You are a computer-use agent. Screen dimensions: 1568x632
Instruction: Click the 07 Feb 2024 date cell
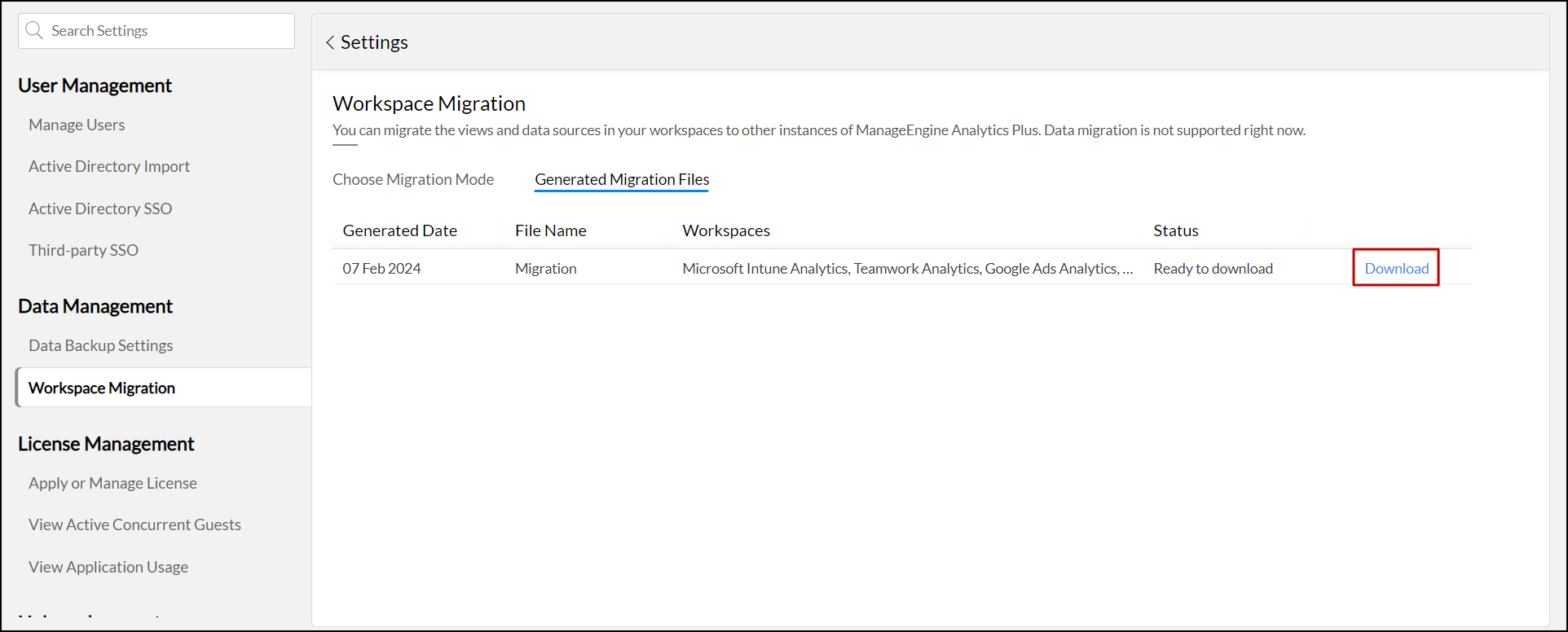[381, 268]
